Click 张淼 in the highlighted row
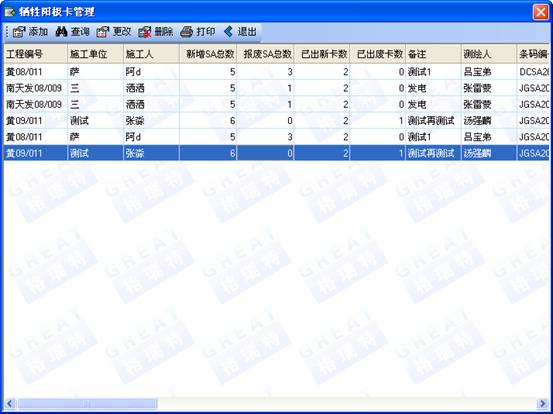The height and width of the screenshot is (414, 553). click(152, 153)
